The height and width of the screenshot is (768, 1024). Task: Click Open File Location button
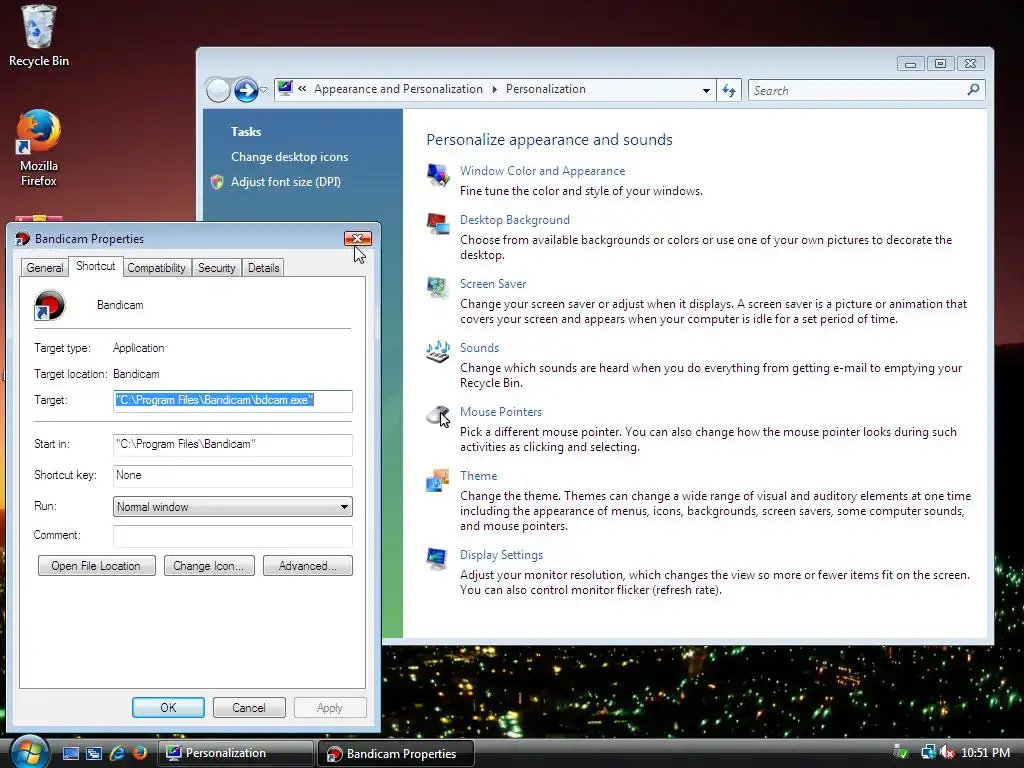tap(97, 566)
